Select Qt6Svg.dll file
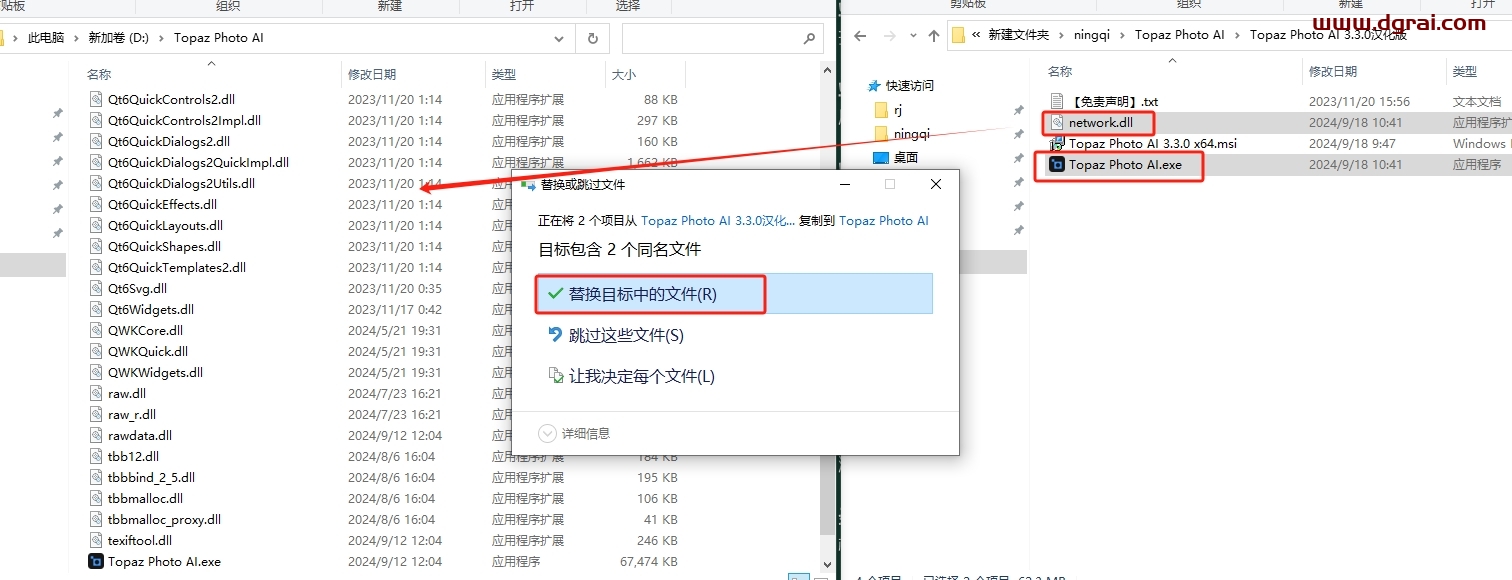The height and width of the screenshot is (580, 1512). point(137,288)
